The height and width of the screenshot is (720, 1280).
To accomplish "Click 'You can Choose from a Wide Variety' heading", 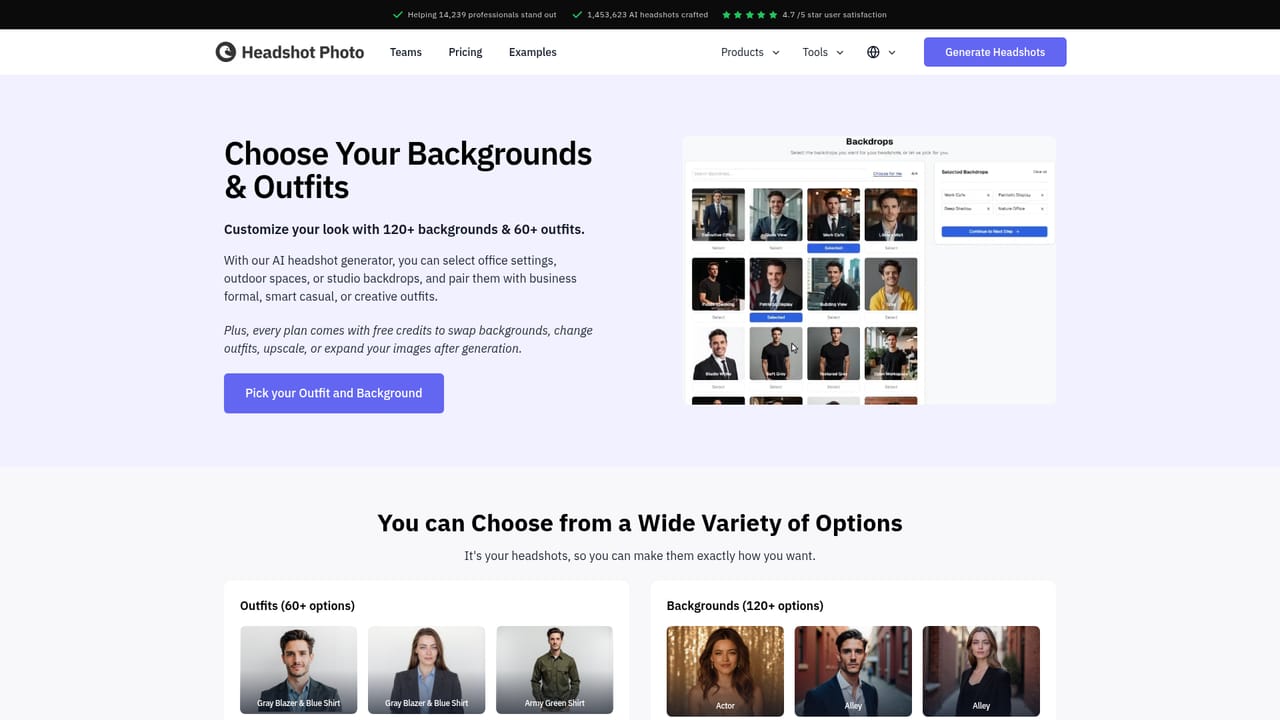I will point(640,523).
